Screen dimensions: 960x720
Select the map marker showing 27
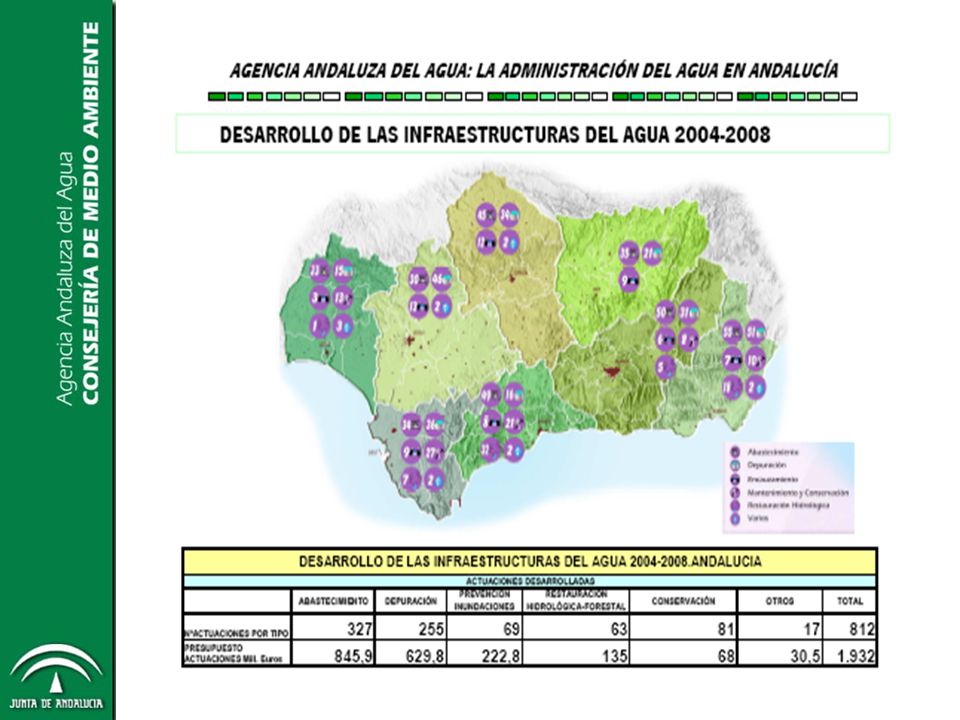coord(434,452)
